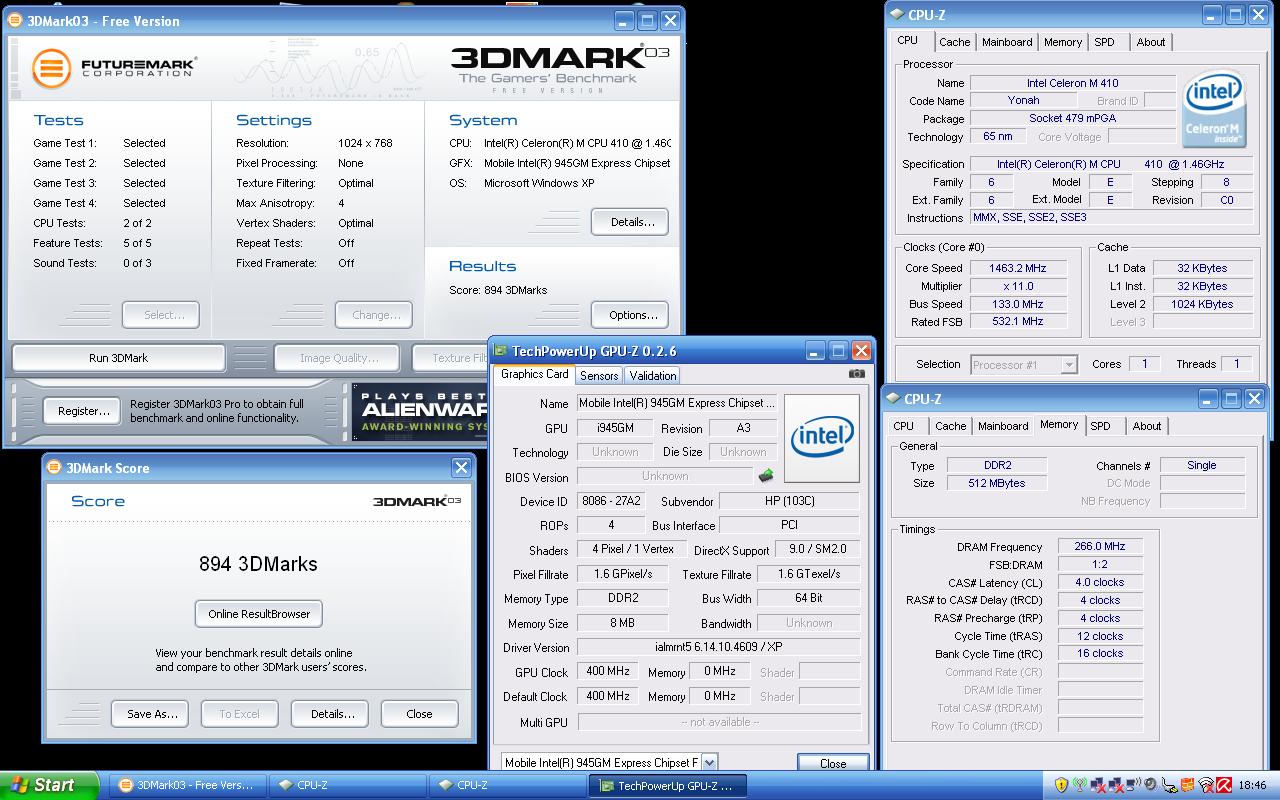The width and height of the screenshot is (1280, 800).
Task: Click the wireless signal with red X tray icon
Action: tap(1207, 785)
